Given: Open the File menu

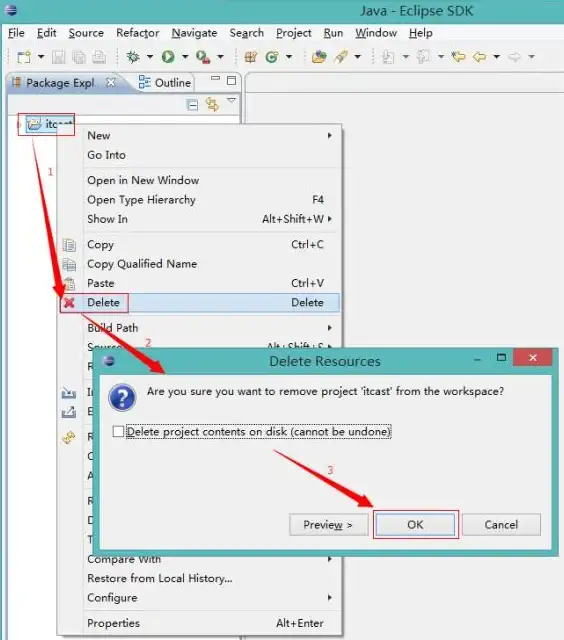Looking at the screenshot, I should (16, 33).
